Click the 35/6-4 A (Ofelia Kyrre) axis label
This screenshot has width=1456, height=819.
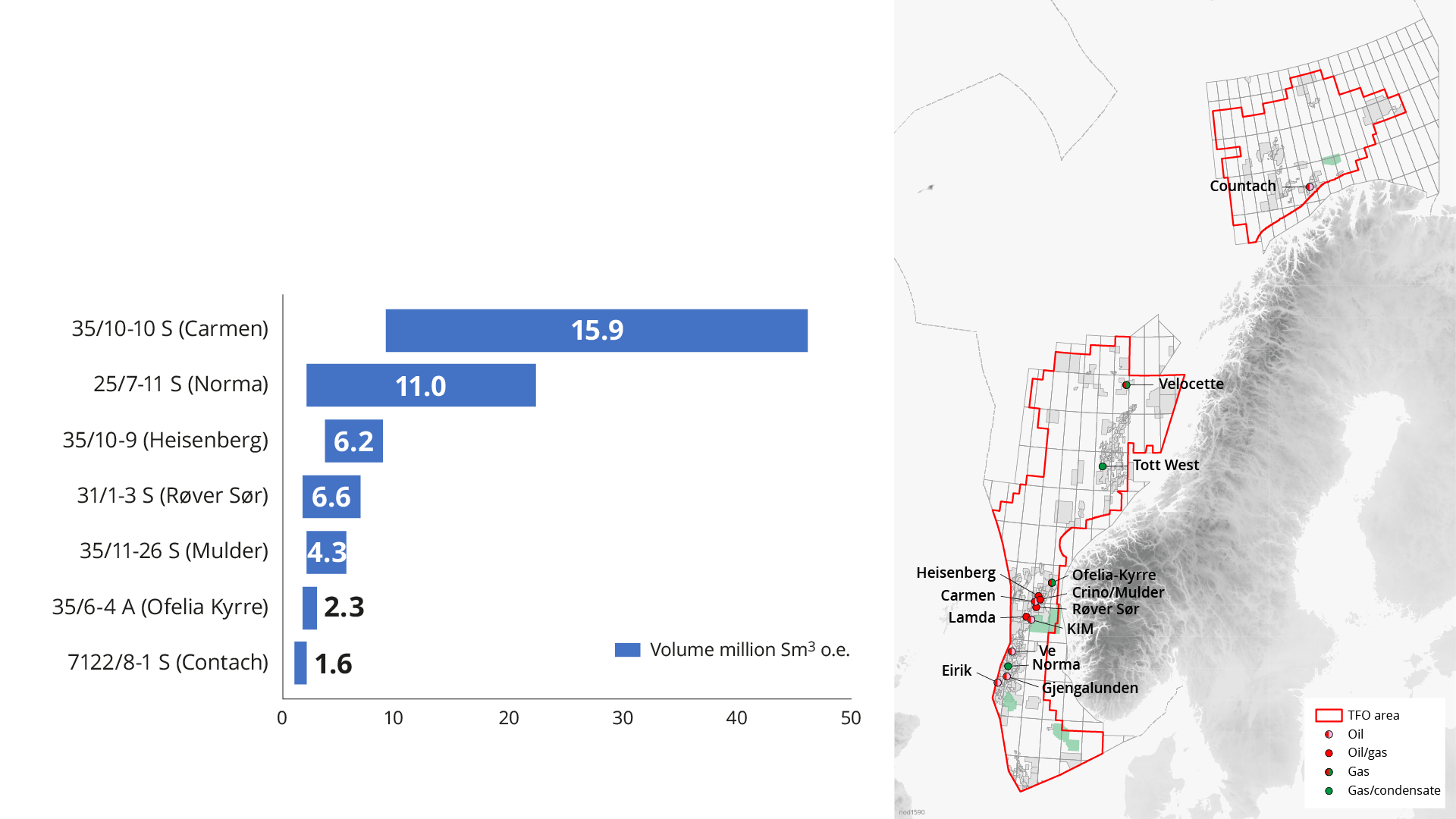pyautogui.click(x=160, y=607)
